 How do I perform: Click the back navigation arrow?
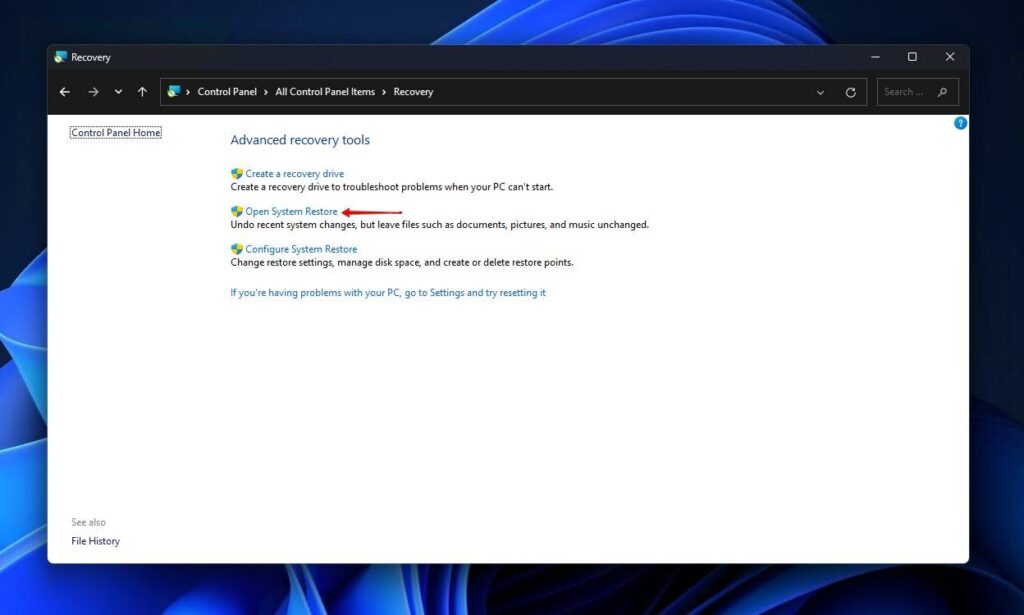pyautogui.click(x=64, y=91)
